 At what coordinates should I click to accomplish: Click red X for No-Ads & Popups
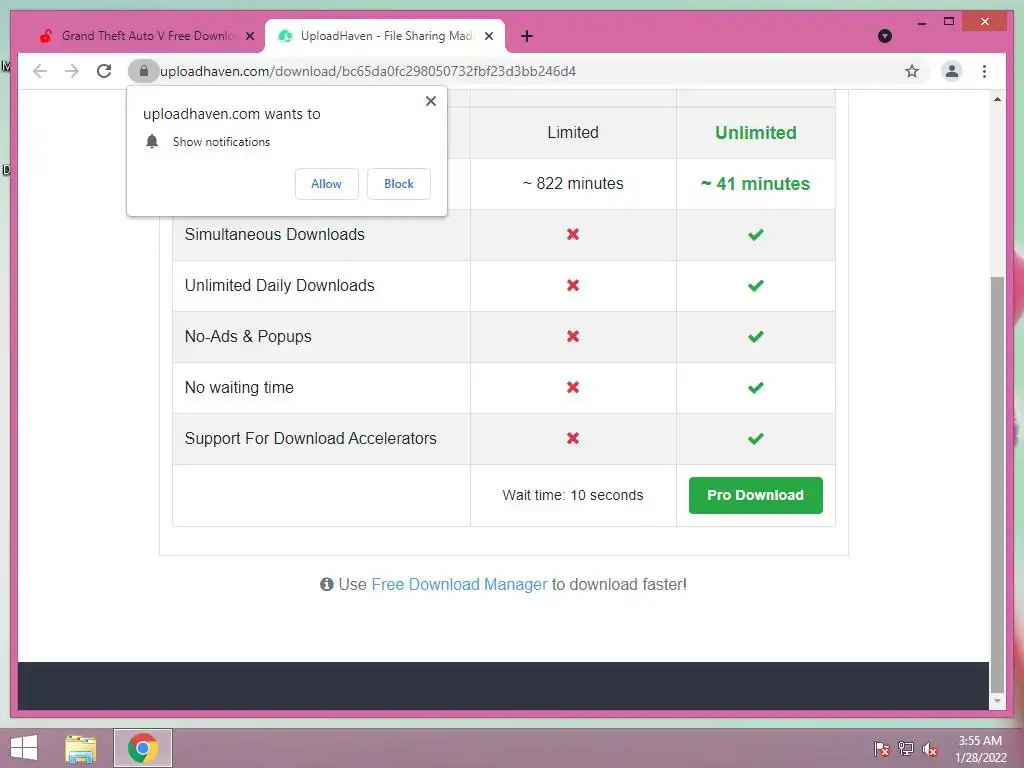(573, 336)
